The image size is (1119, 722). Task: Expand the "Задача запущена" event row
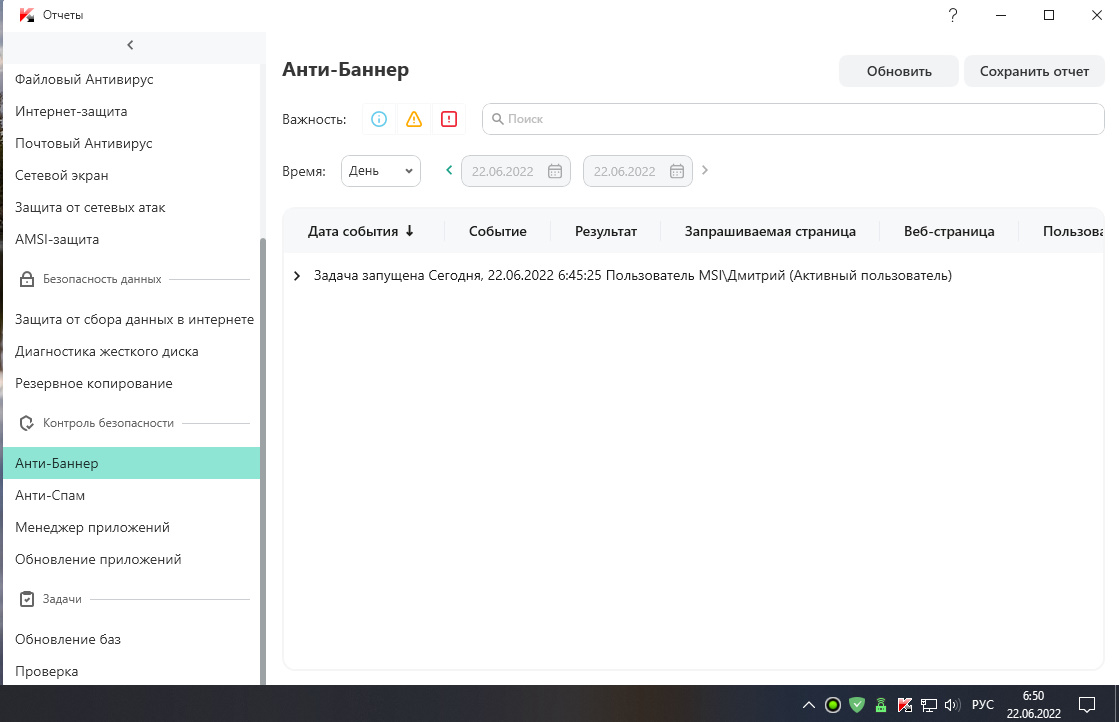coord(297,275)
